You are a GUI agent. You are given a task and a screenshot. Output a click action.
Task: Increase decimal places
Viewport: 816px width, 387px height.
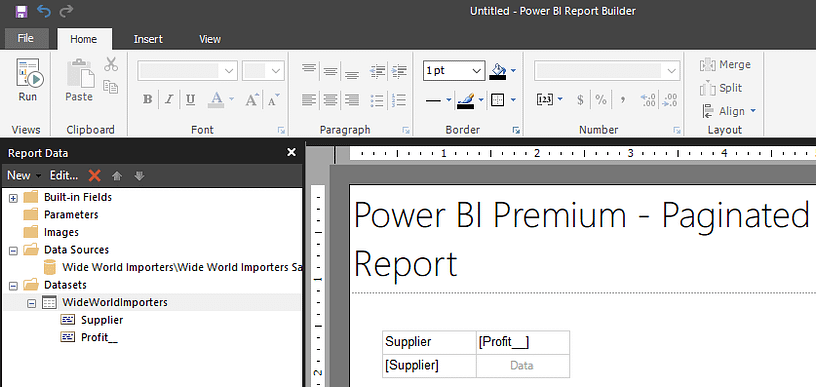[648, 99]
